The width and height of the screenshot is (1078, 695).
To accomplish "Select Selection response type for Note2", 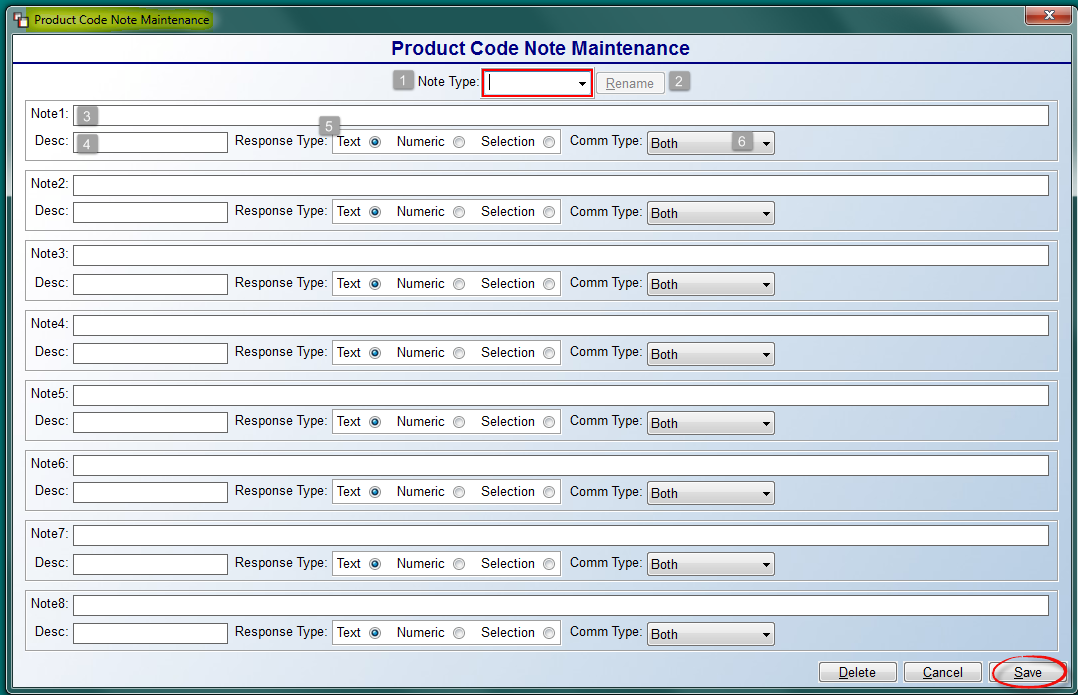I will [549, 212].
